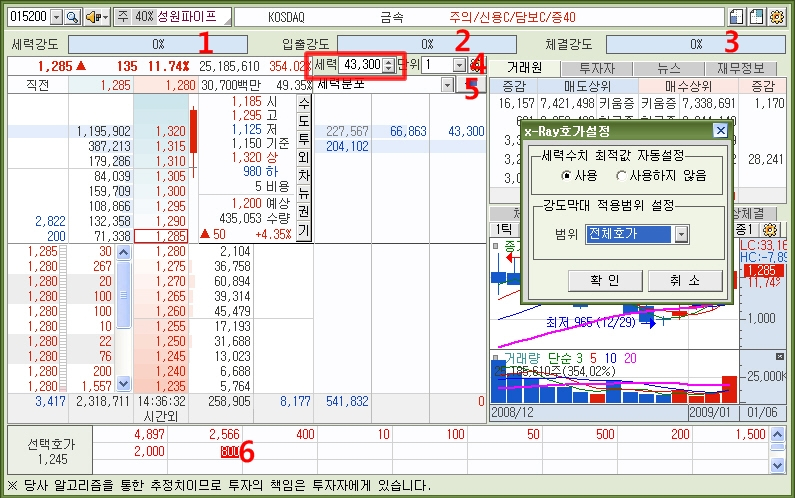Switch to the 투자자 tab
The image size is (795, 498).
pos(597,68)
